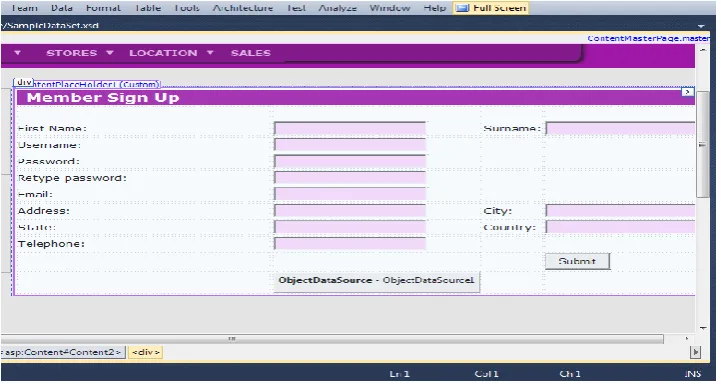The height and width of the screenshot is (384, 721).
Task: Click in the Username text box
Action: pyautogui.click(x=350, y=144)
